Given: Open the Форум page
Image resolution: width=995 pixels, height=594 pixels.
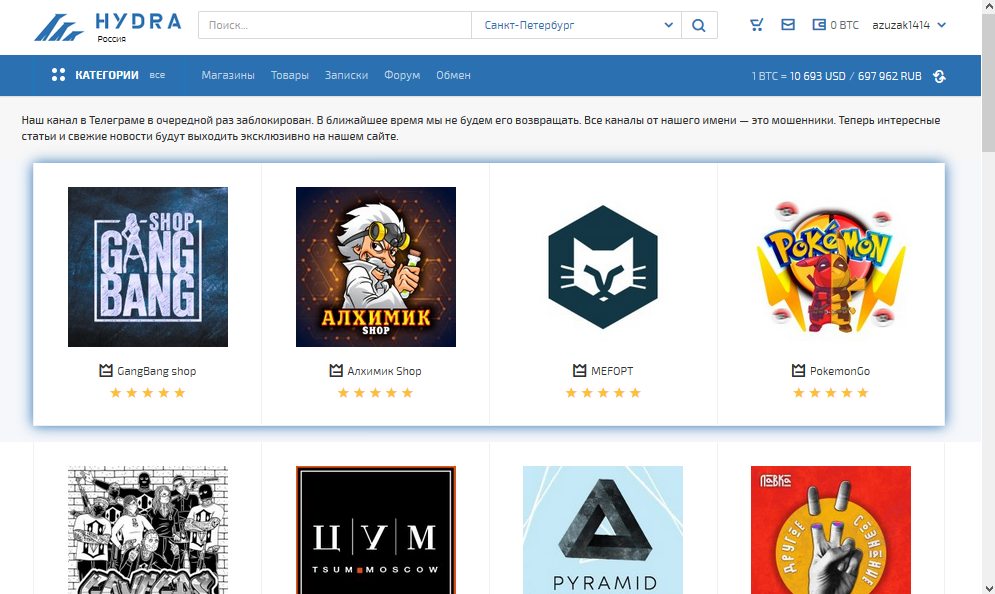Looking at the screenshot, I should pos(402,75).
